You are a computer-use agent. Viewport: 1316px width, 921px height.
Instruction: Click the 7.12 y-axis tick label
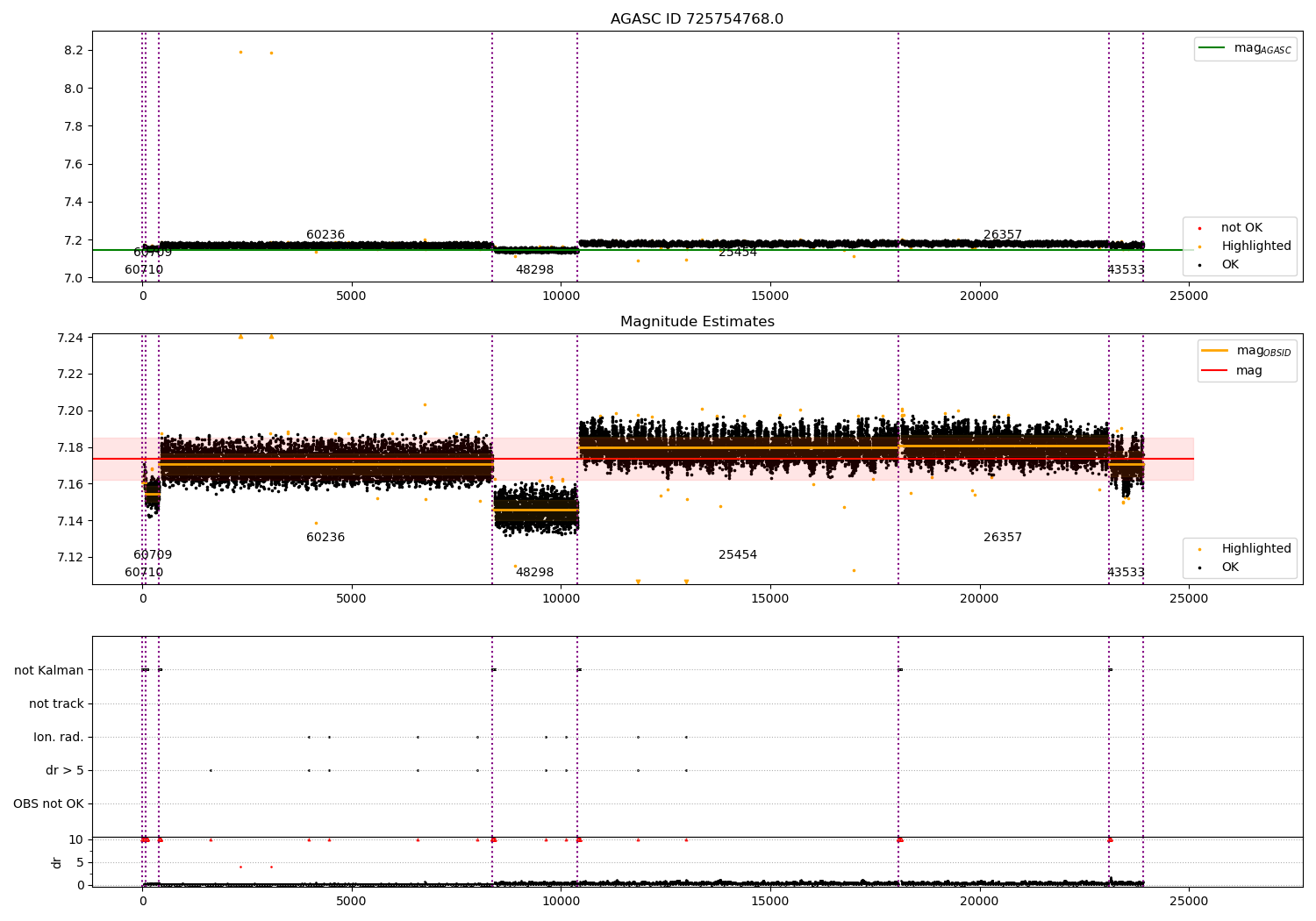pos(70,557)
